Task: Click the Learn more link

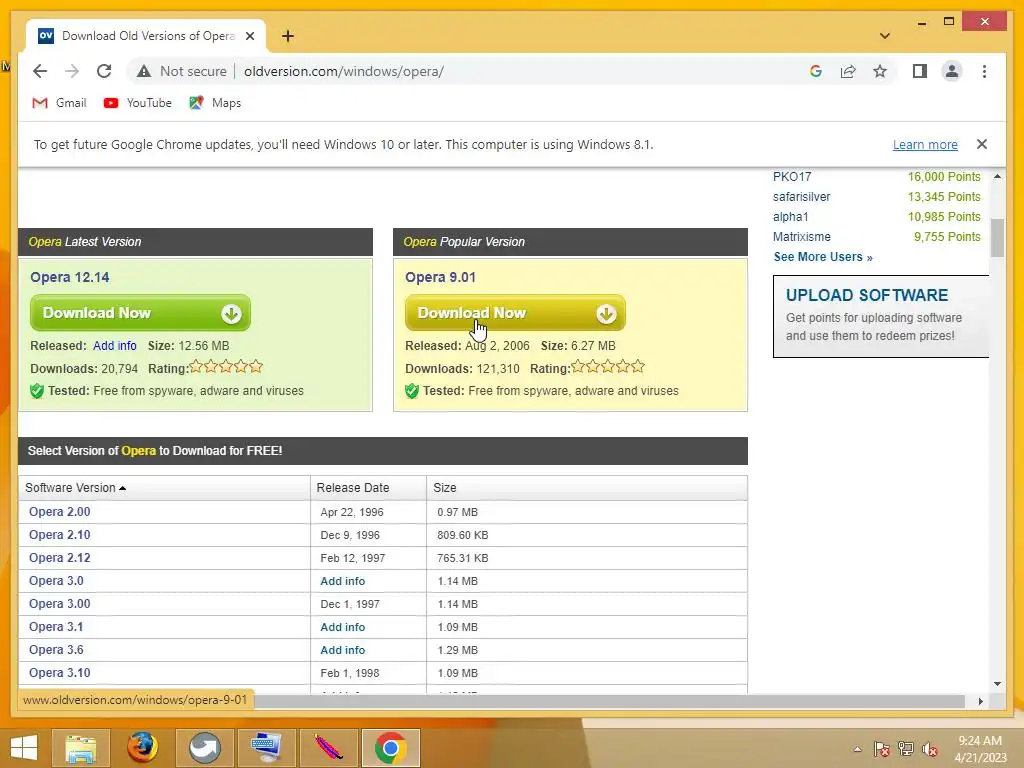Action: 925,144
